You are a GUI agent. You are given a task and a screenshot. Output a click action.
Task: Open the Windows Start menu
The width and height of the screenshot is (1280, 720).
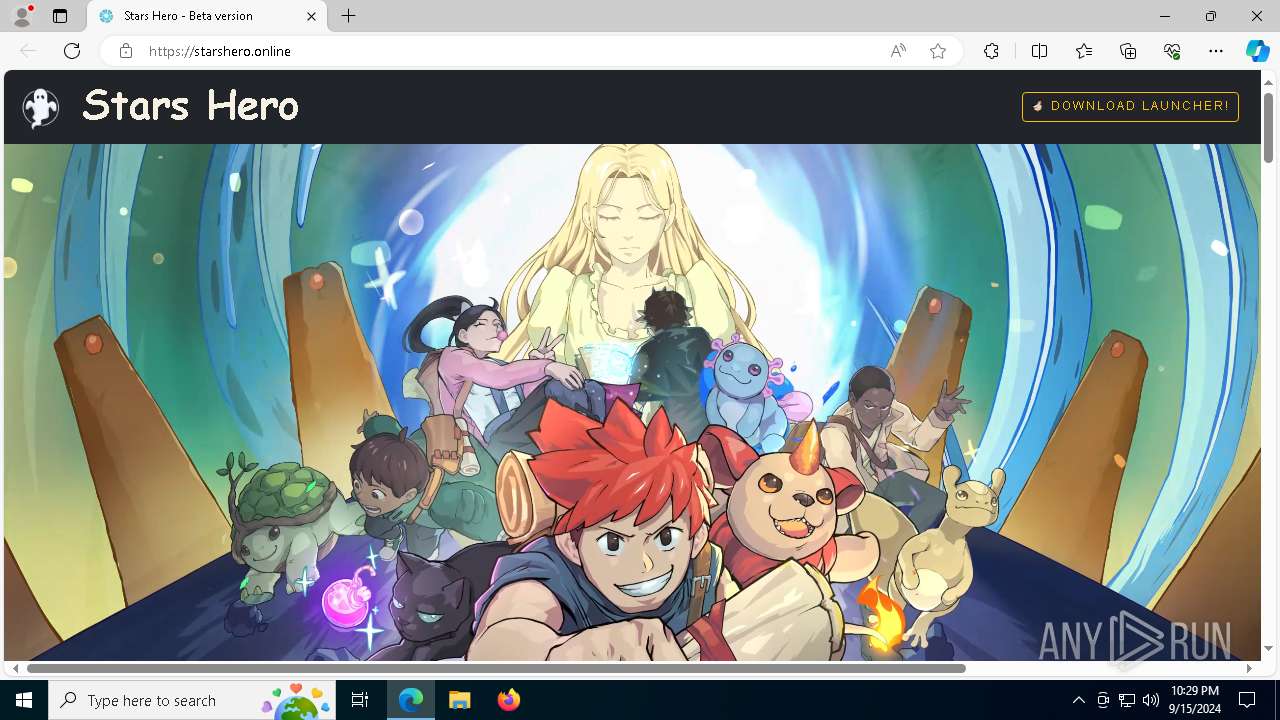coord(24,700)
